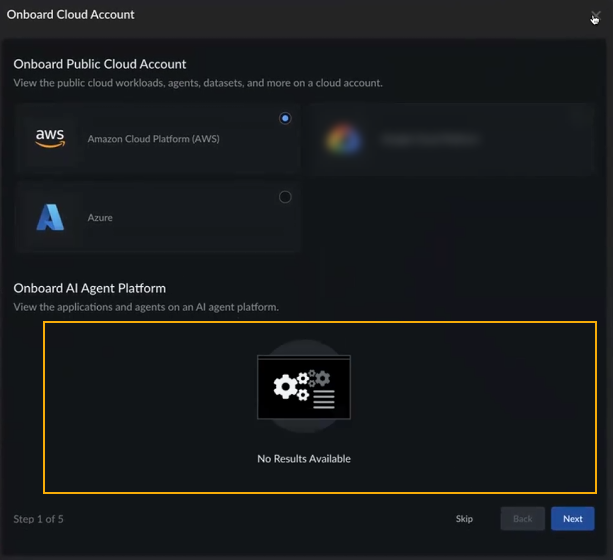
Task: Select the Amazon Cloud Platform radio button
Action: tap(285, 118)
